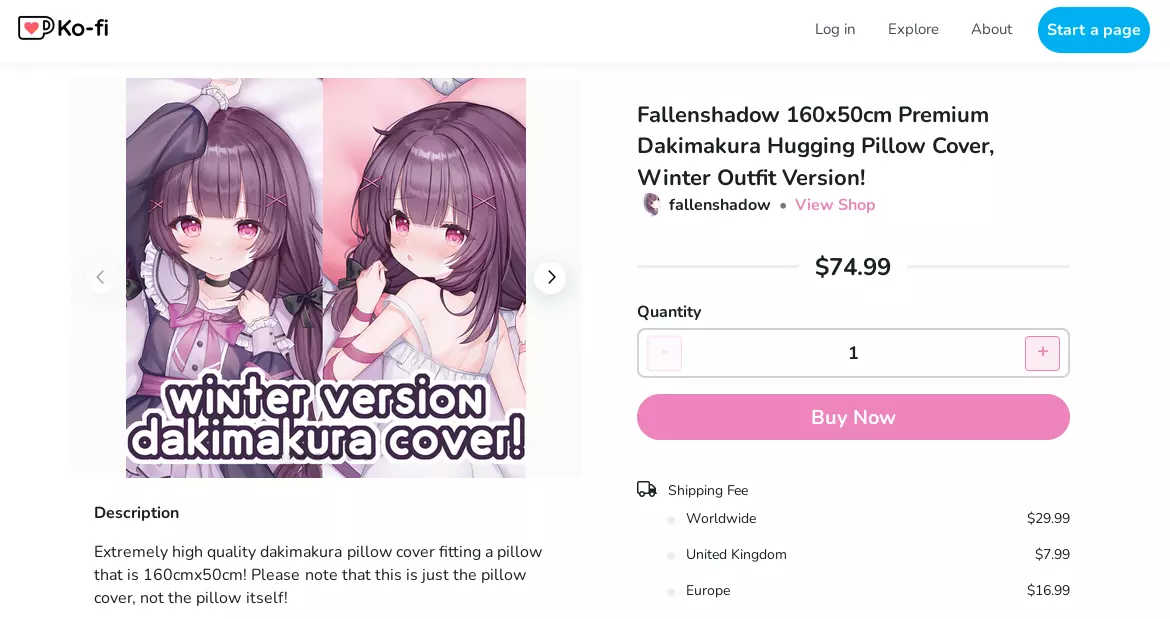The image size is (1170, 619).
Task: Click the shipping truck icon
Action: tap(646, 489)
